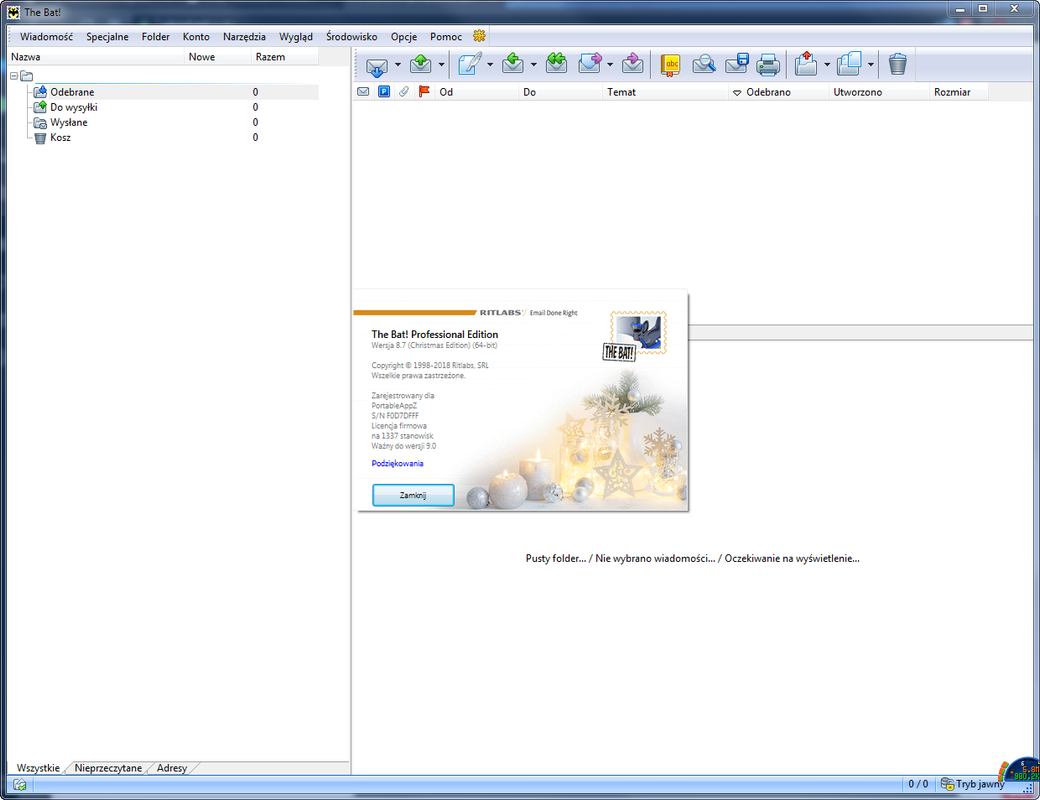
Task: Open the Reply dropdown arrow
Action: pyautogui.click(x=533, y=65)
